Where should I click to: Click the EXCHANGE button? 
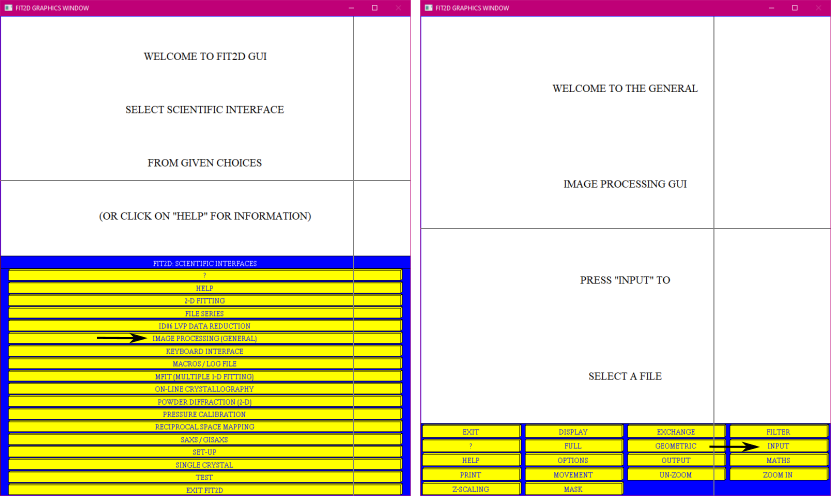click(x=676, y=432)
